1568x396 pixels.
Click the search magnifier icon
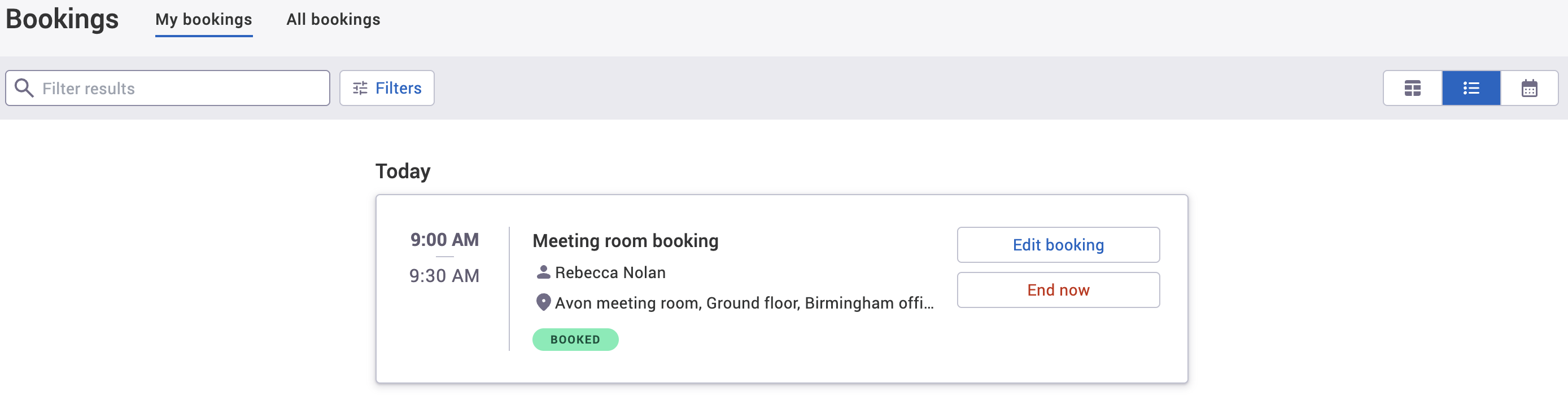click(24, 87)
